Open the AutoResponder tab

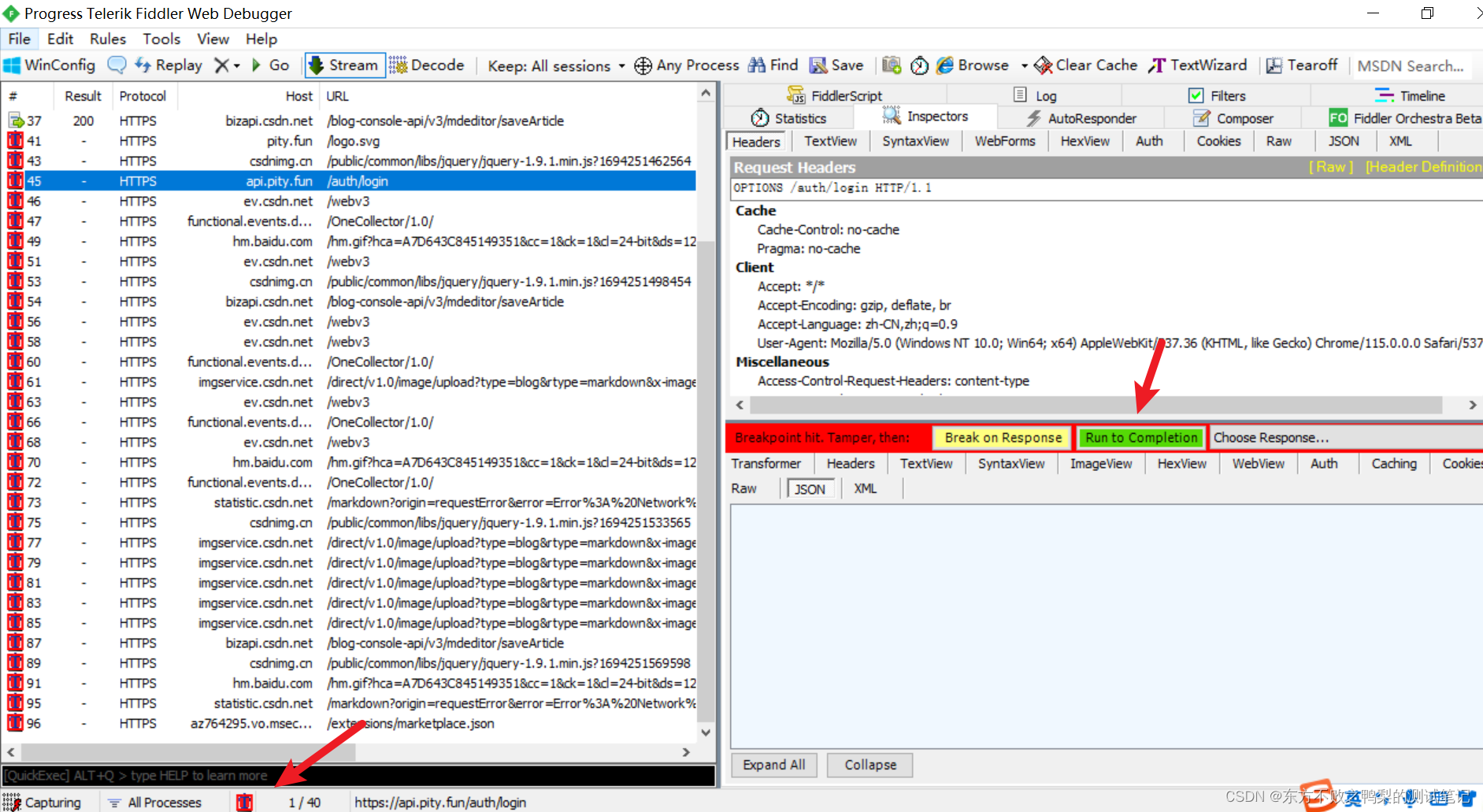(1081, 118)
